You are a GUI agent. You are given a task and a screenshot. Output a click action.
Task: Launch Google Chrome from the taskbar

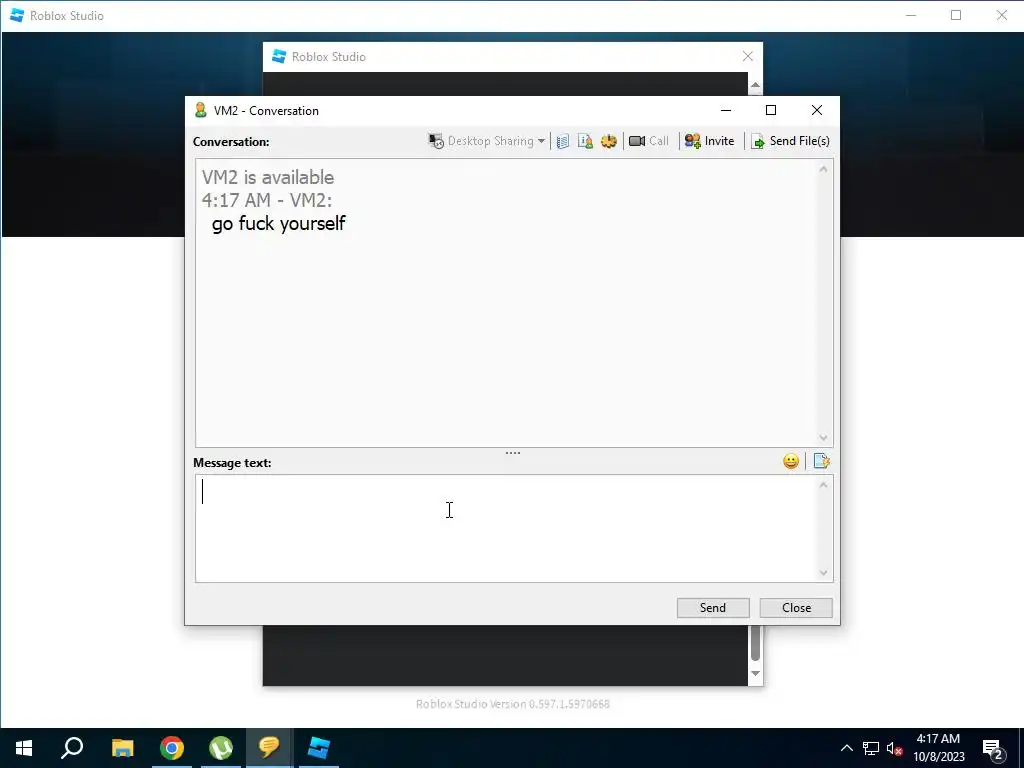coord(172,748)
